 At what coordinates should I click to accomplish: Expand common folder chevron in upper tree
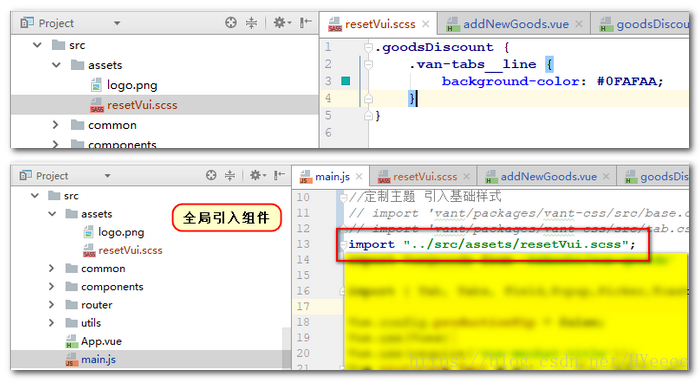tap(55, 125)
